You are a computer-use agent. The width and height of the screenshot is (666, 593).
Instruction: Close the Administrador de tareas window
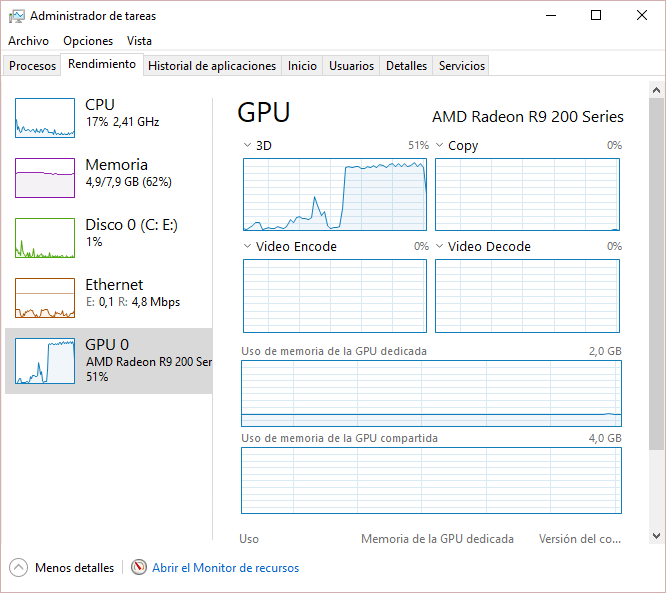click(642, 16)
